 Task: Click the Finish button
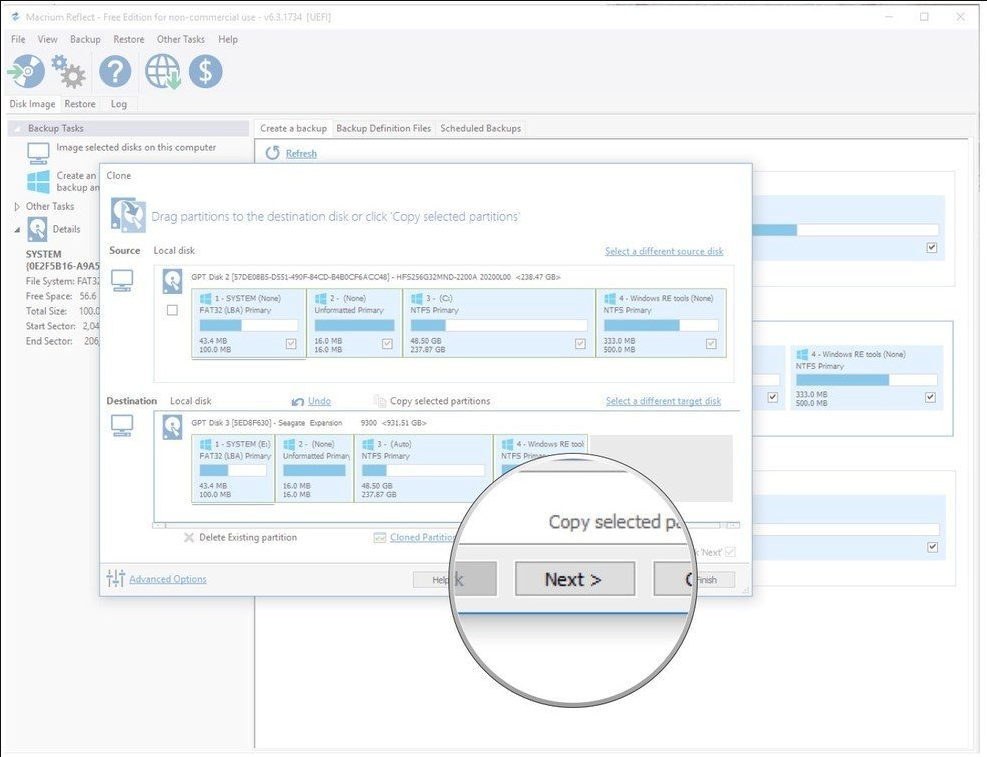click(x=714, y=580)
